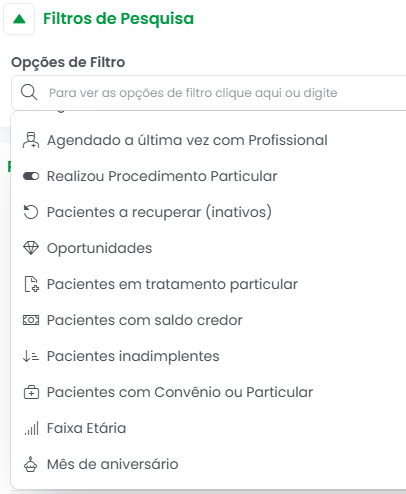Click the magnifying glass search icon

point(29,92)
